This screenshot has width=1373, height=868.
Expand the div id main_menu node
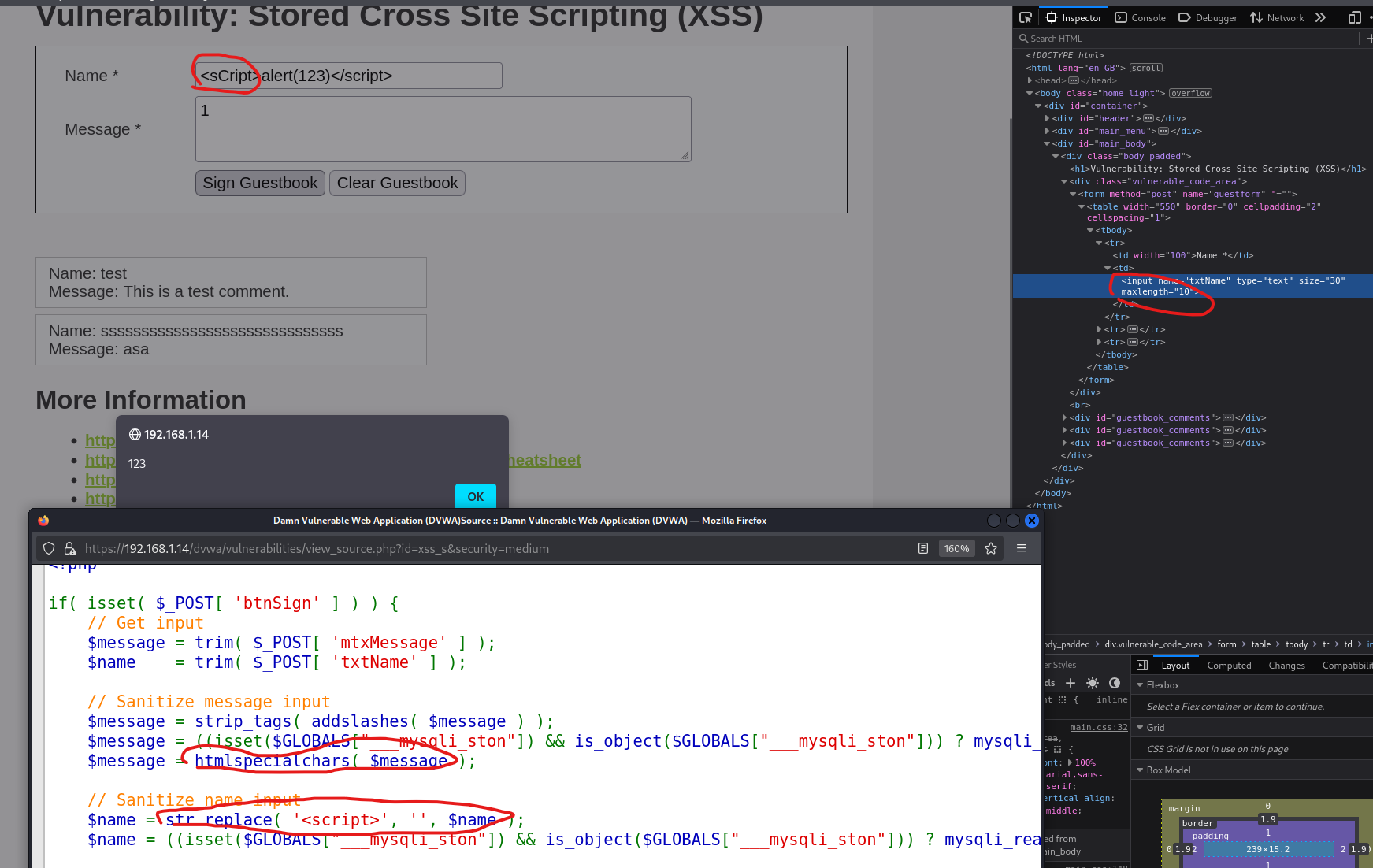pos(1047,131)
